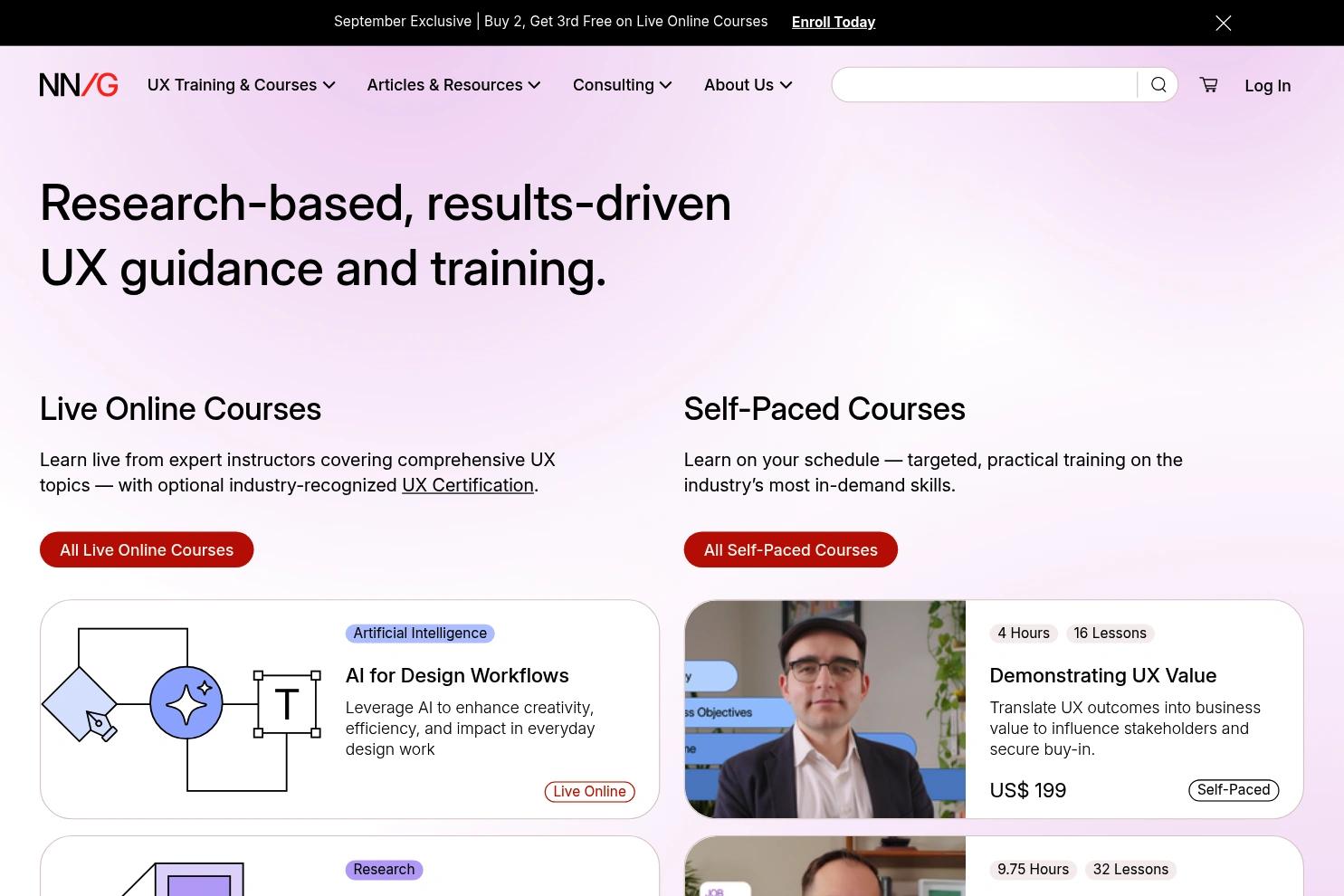
Task: Open the UX Certification link
Action: coord(468,485)
